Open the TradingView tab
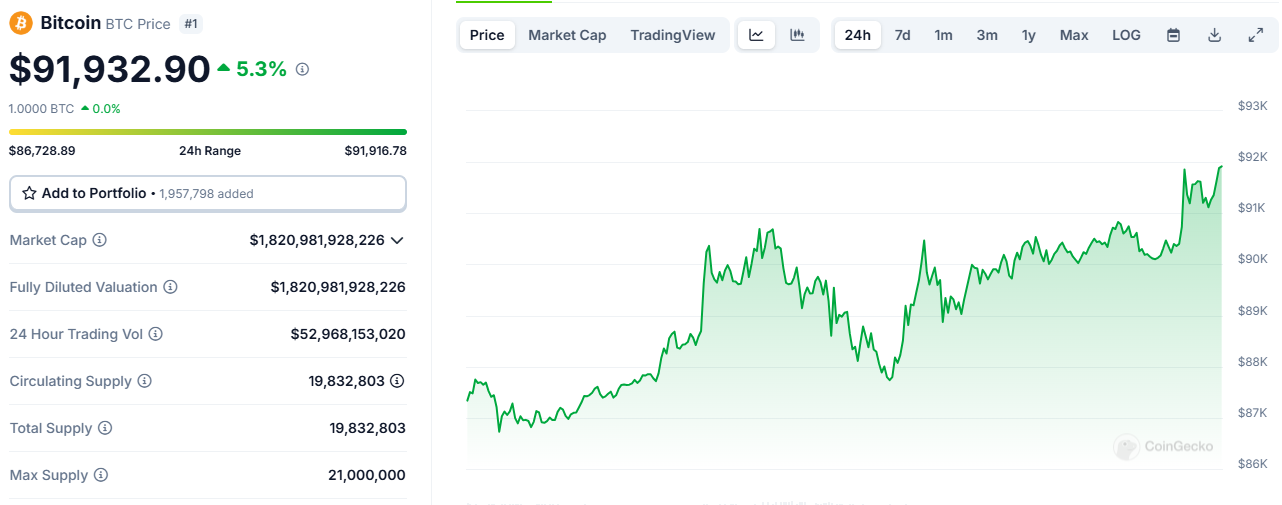 pyautogui.click(x=672, y=35)
